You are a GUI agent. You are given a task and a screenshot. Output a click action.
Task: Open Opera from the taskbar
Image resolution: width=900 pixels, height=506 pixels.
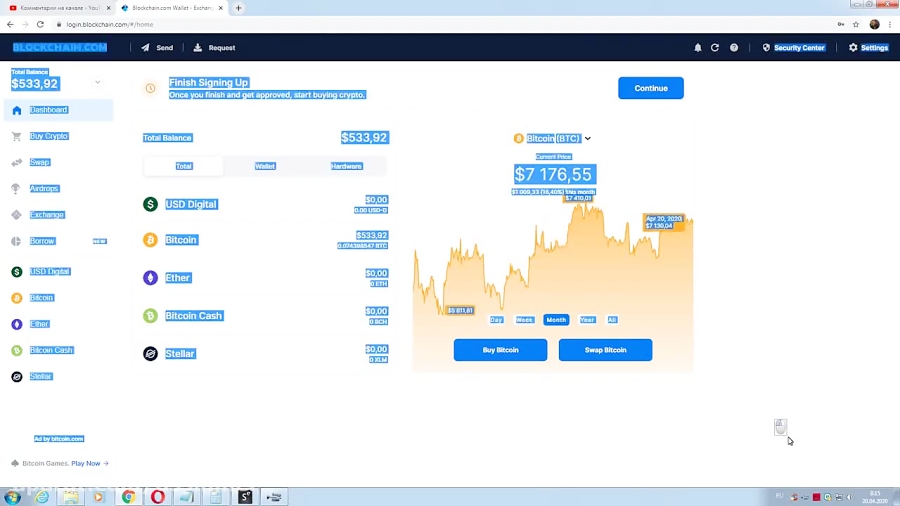158,497
